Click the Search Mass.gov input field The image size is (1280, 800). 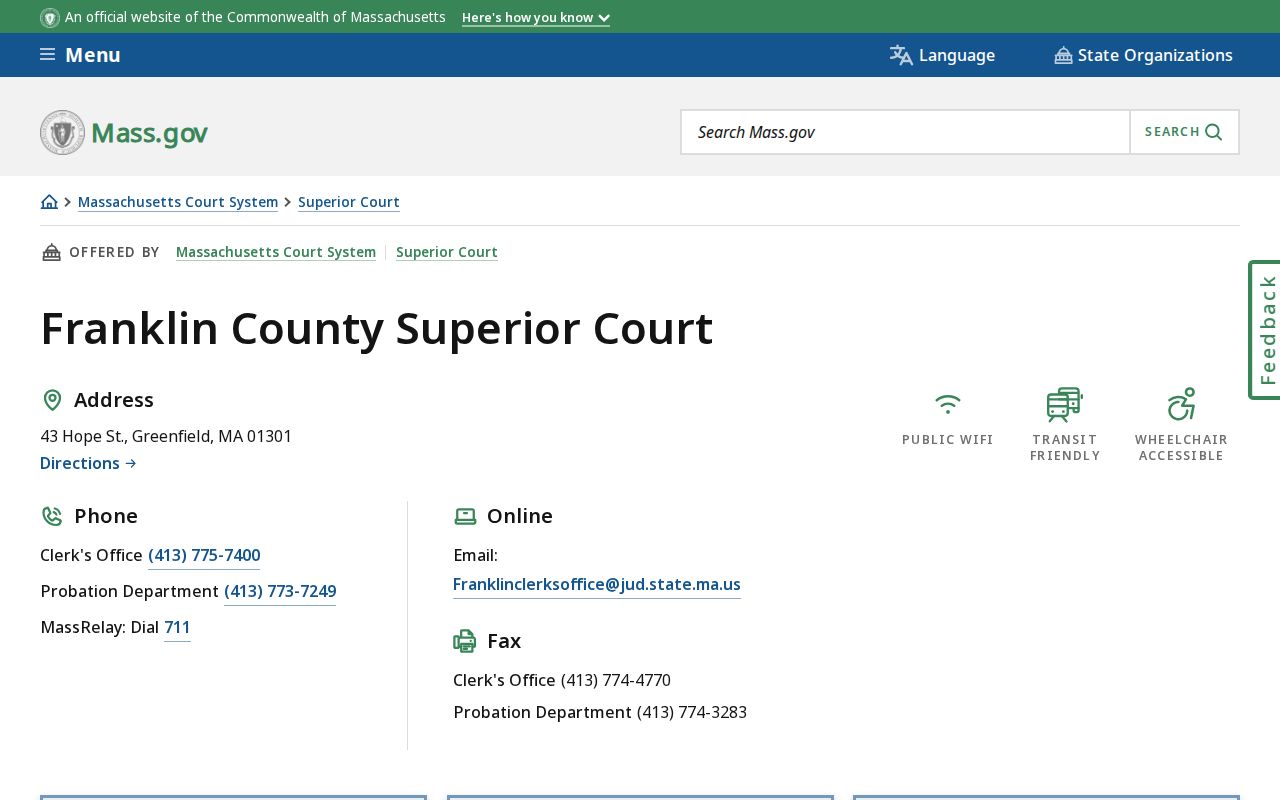pyautogui.click(x=906, y=132)
